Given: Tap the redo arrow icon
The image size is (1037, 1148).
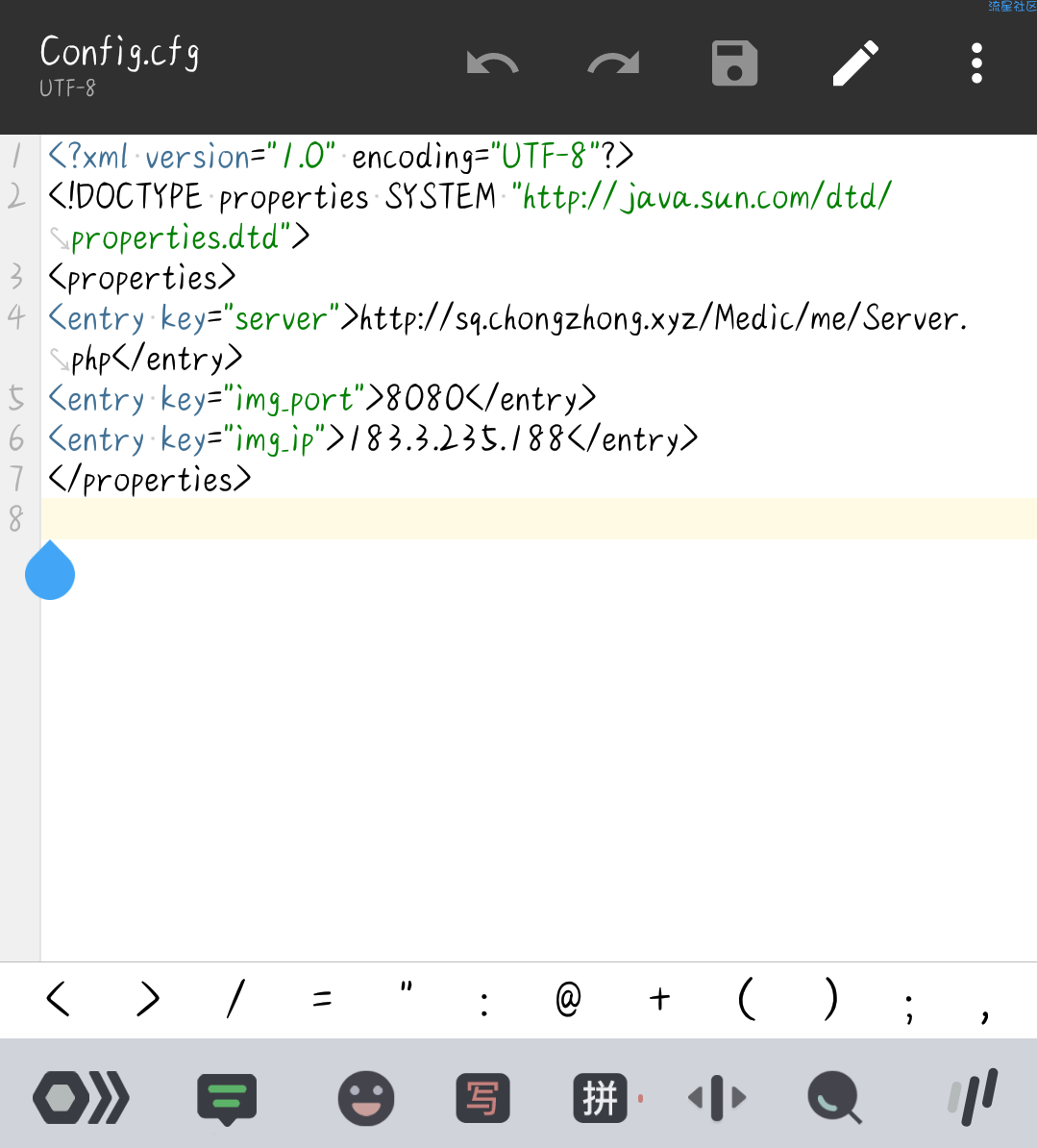Looking at the screenshot, I should [x=613, y=63].
